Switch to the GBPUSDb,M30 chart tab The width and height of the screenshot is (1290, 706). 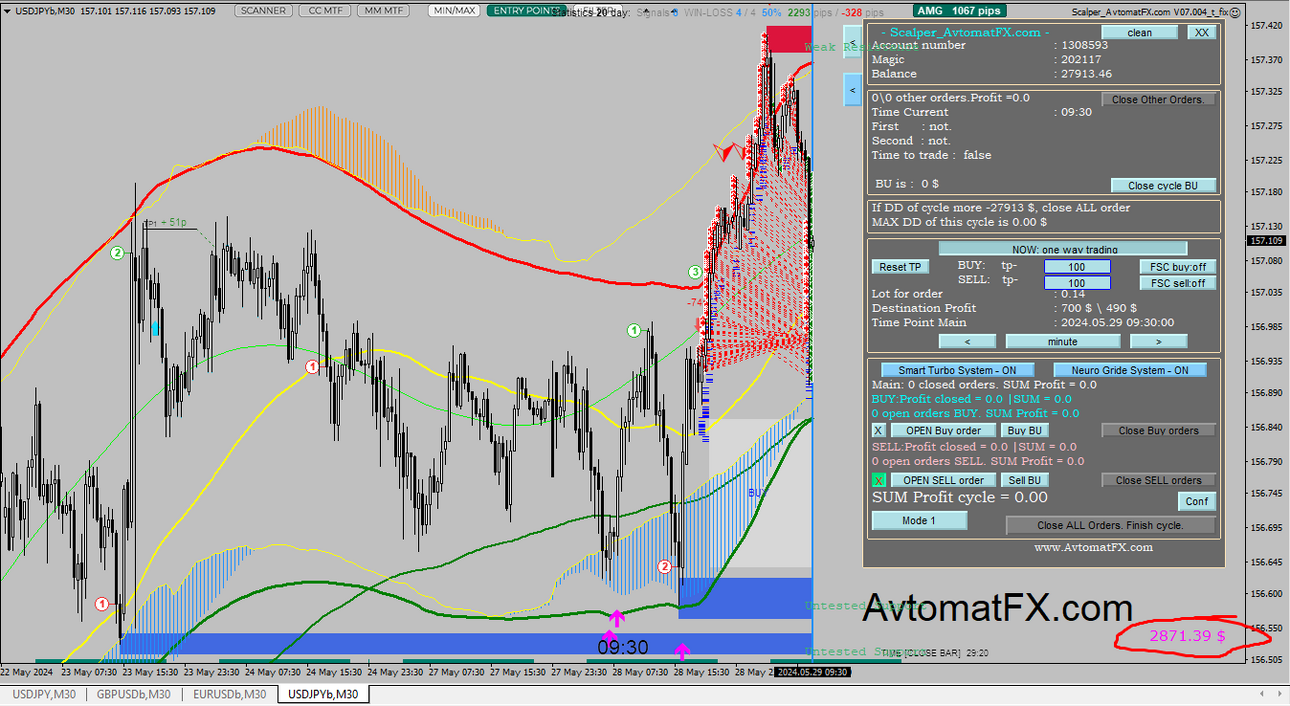click(134, 694)
